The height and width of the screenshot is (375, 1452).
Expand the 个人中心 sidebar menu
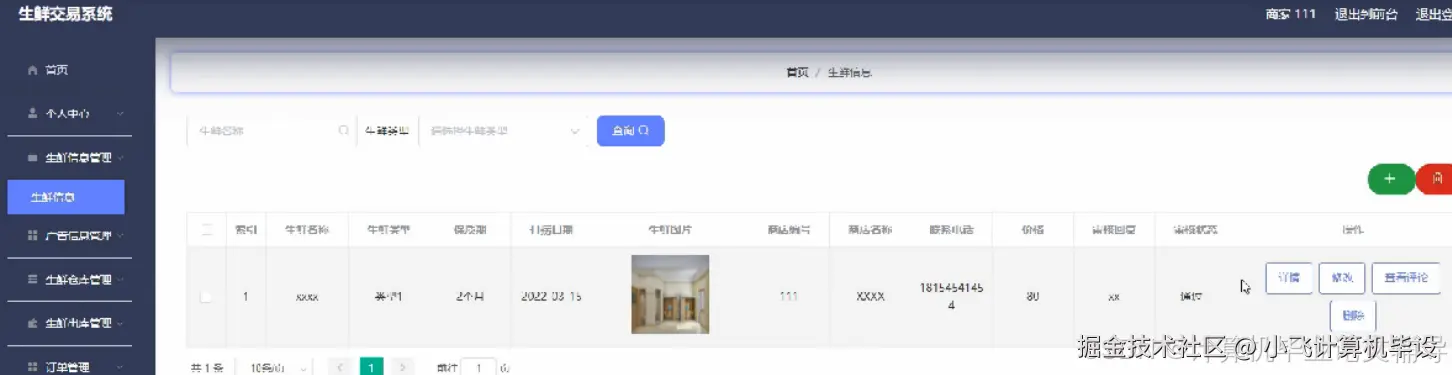pyautogui.click(x=120, y=114)
